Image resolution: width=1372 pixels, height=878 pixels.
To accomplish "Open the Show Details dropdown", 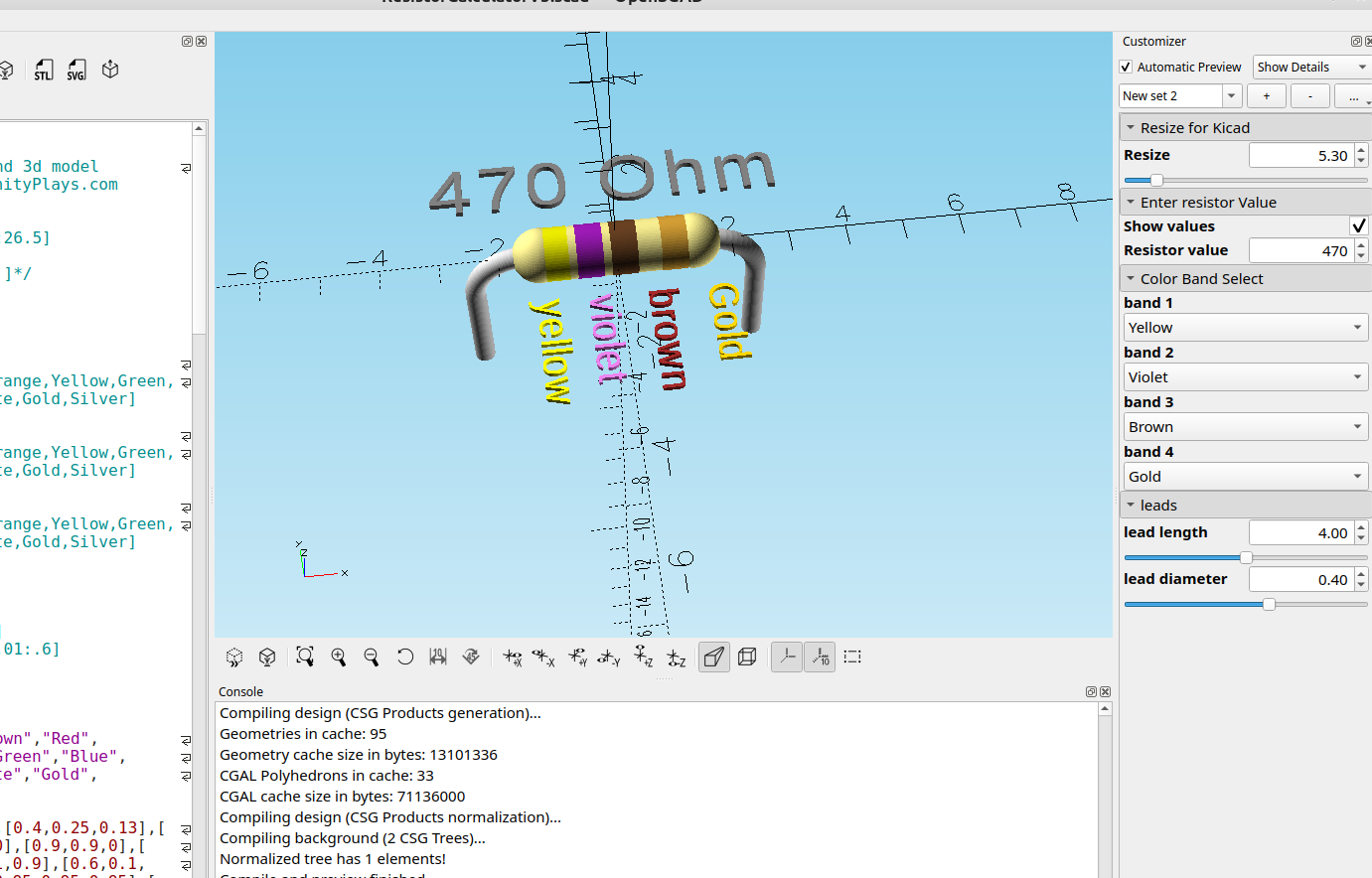I will tap(1311, 68).
